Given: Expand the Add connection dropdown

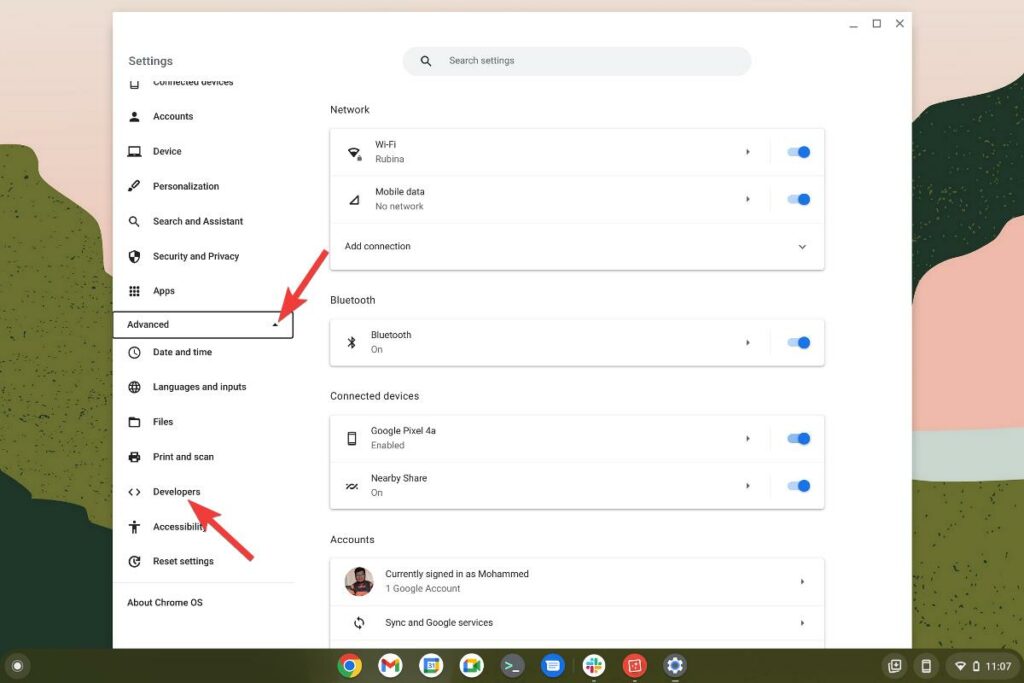Looking at the screenshot, I should (x=801, y=245).
